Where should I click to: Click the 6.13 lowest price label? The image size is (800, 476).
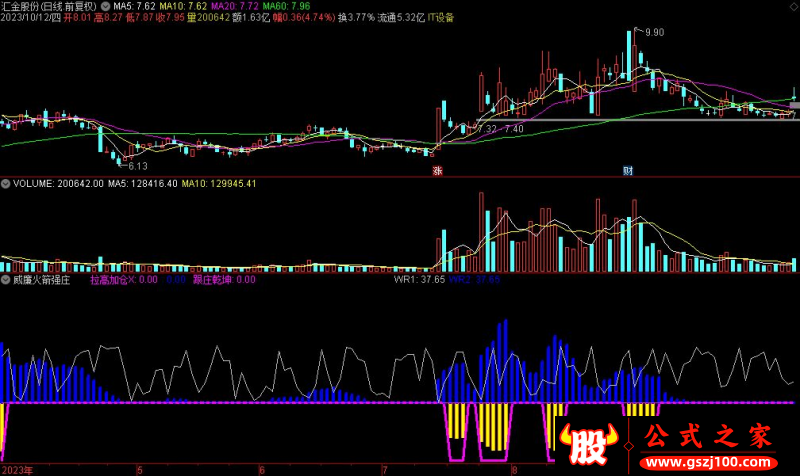[x=138, y=166]
